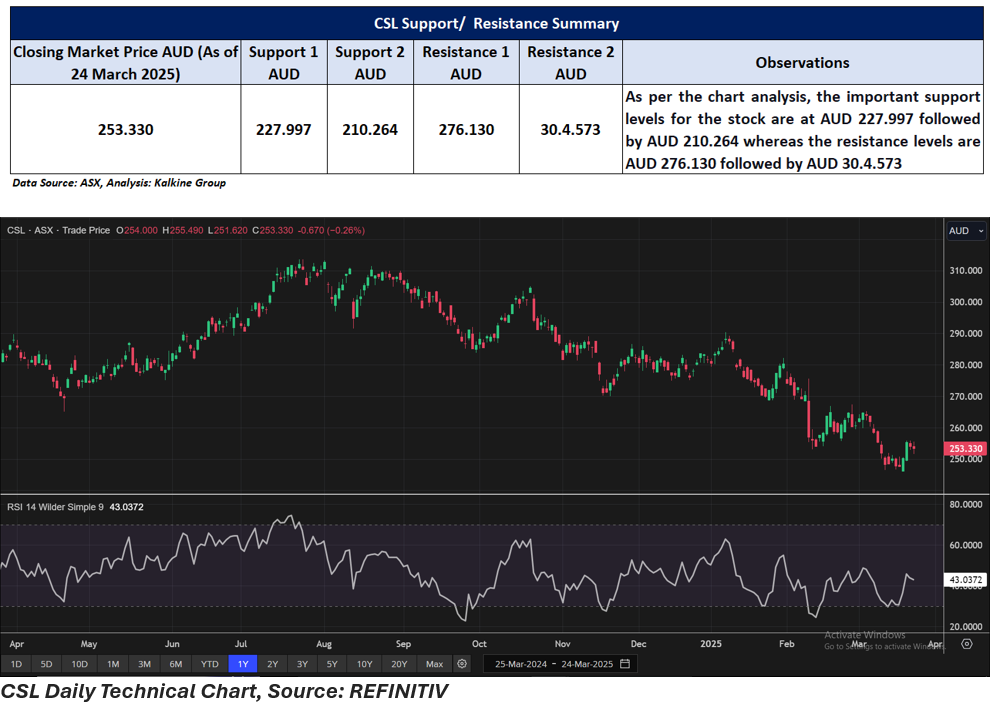Click the 253.330 current price tag on axis
The image size is (995, 706).
tap(966, 449)
